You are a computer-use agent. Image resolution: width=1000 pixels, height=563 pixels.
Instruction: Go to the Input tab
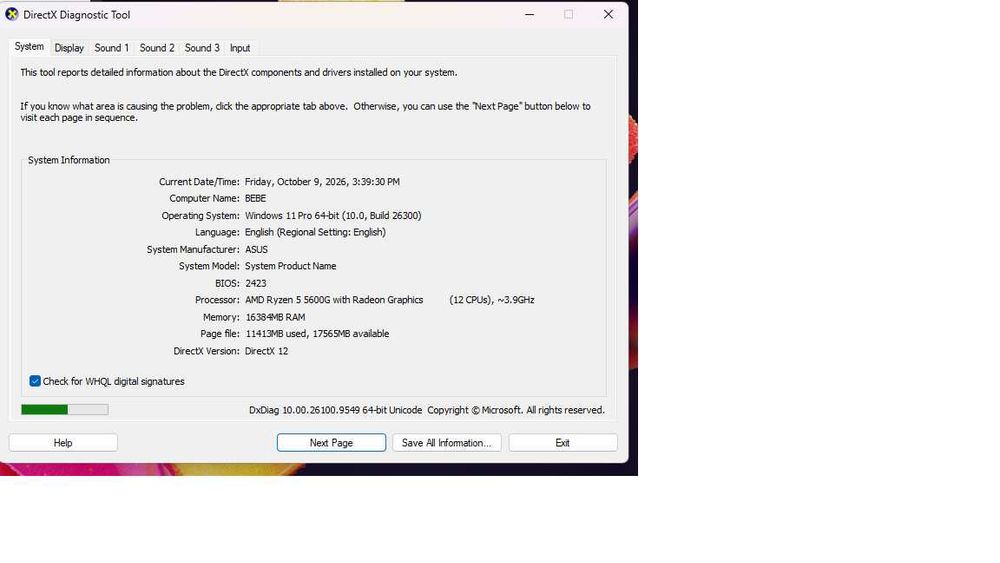pyautogui.click(x=240, y=48)
